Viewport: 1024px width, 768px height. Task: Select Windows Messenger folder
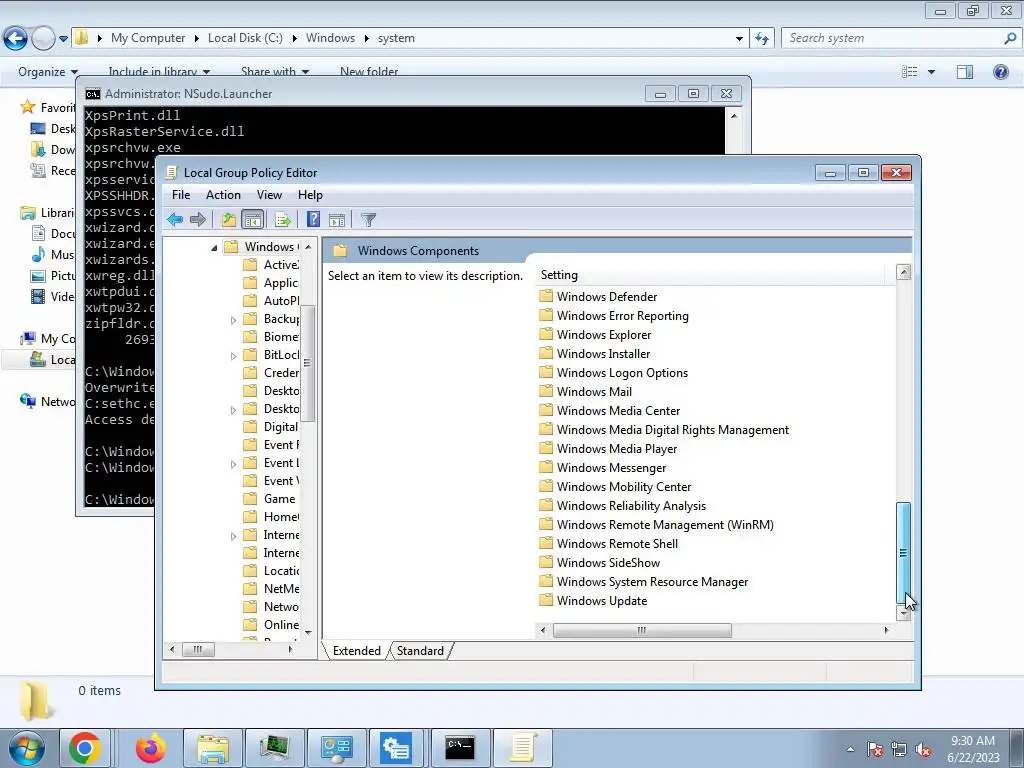point(603,467)
